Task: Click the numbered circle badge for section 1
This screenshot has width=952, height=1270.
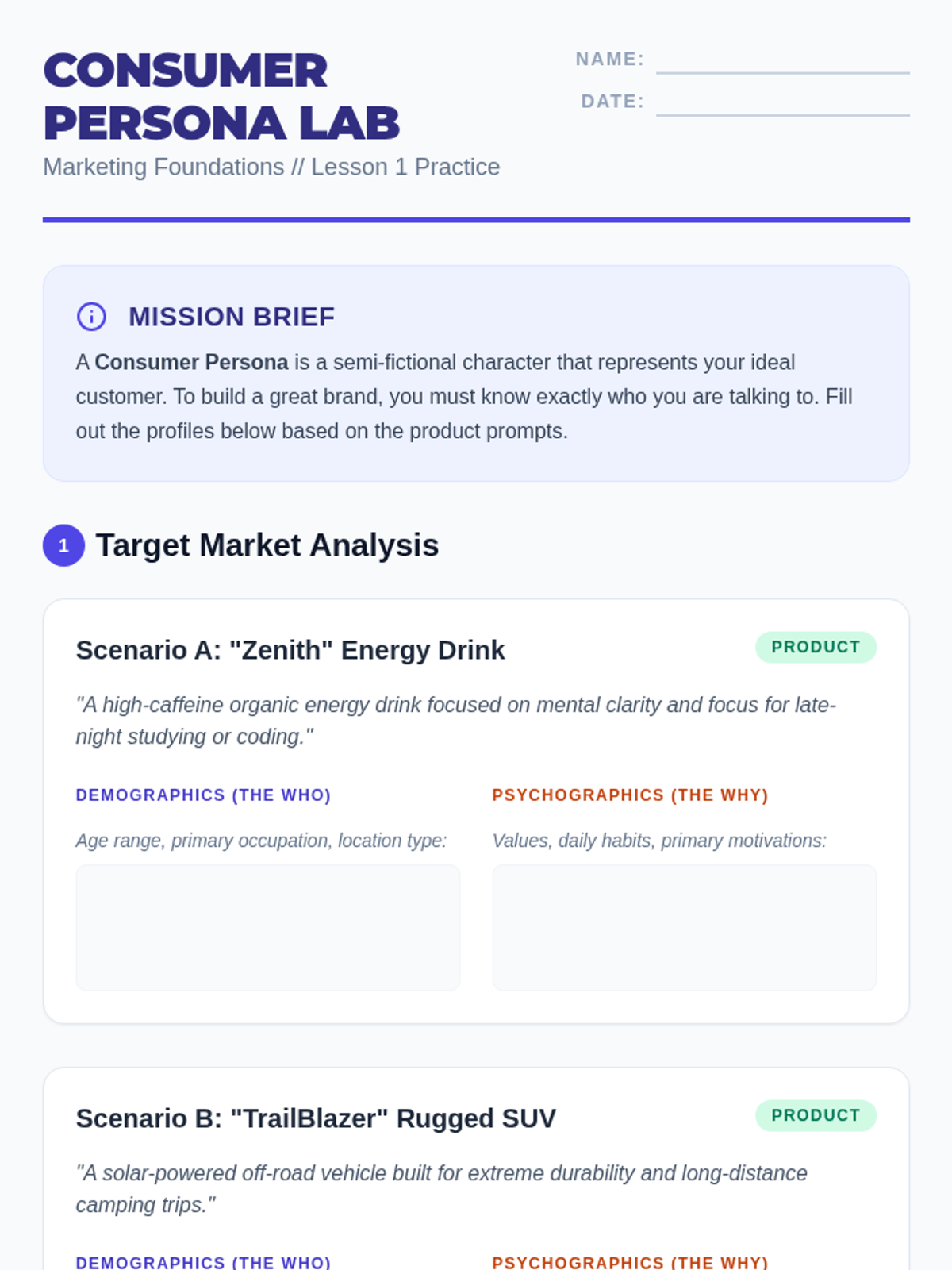Action: (x=63, y=545)
